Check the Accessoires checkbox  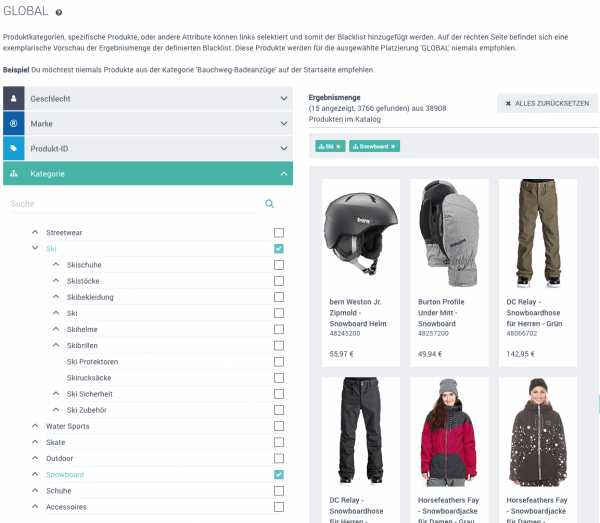pyautogui.click(x=279, y=507)
